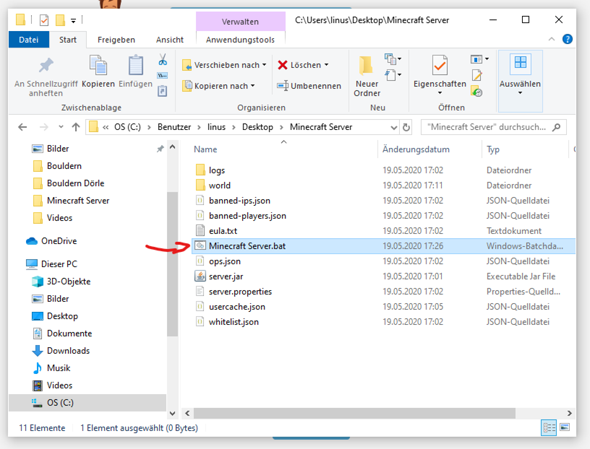Click the copy path icon in Zwischenablage

point(163,76)
